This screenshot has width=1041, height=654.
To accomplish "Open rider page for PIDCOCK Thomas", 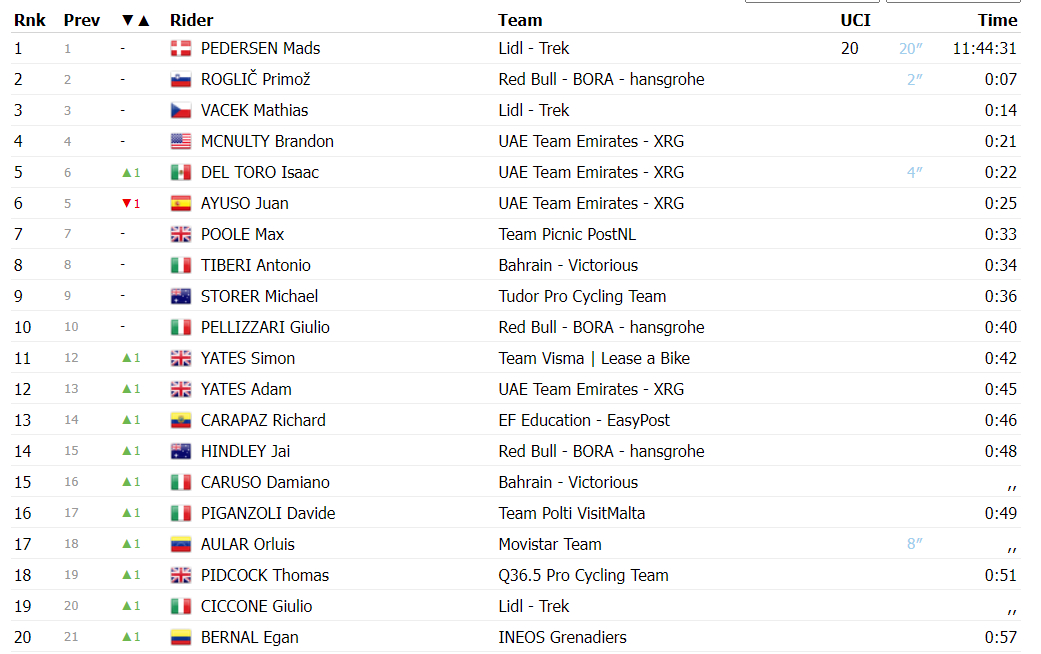I will [x=265, y=575].
